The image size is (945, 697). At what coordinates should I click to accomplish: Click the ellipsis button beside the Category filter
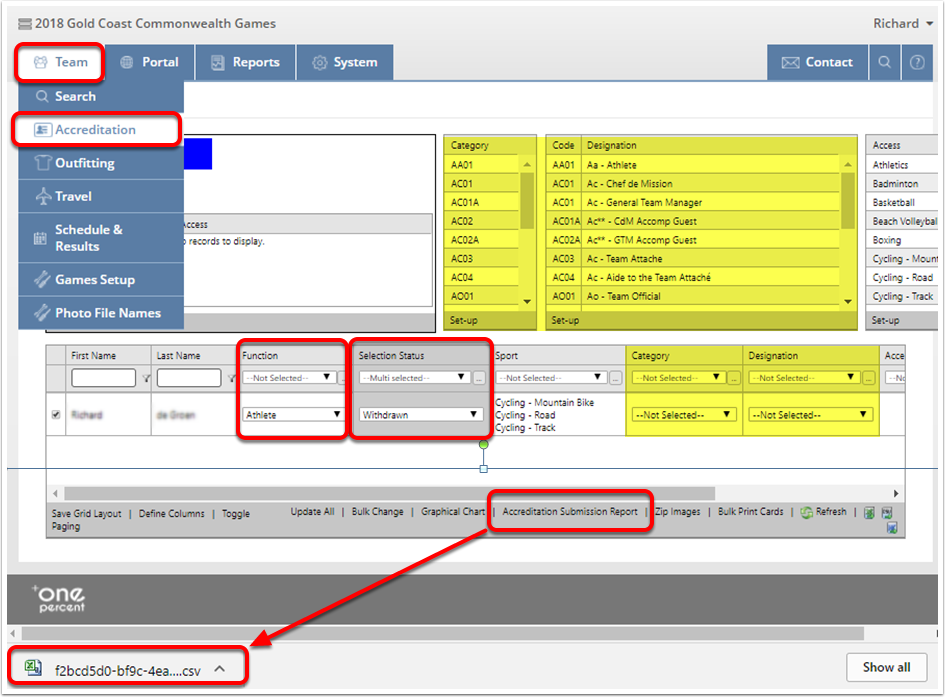pos(733,378)
